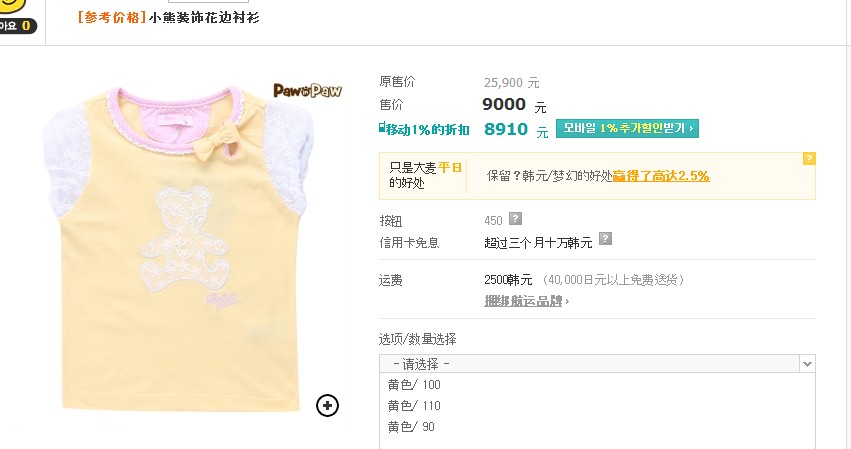Click the yellow shirt product image
The height and width of the screenshot is (449, 851).
[x=179, y=247]
